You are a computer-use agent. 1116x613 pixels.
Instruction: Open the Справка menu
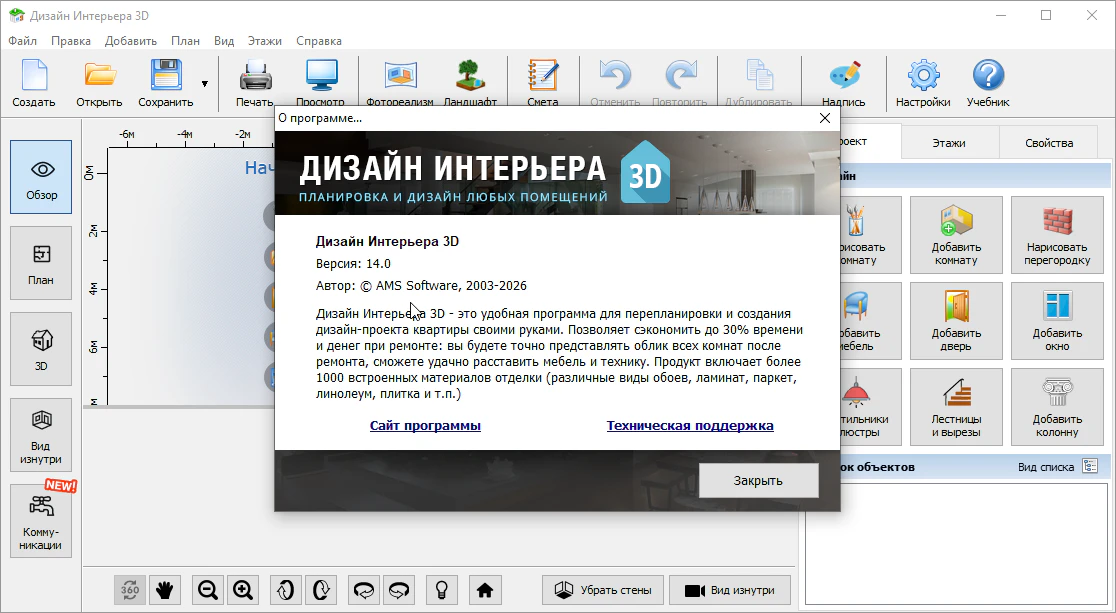coord(319,41)
